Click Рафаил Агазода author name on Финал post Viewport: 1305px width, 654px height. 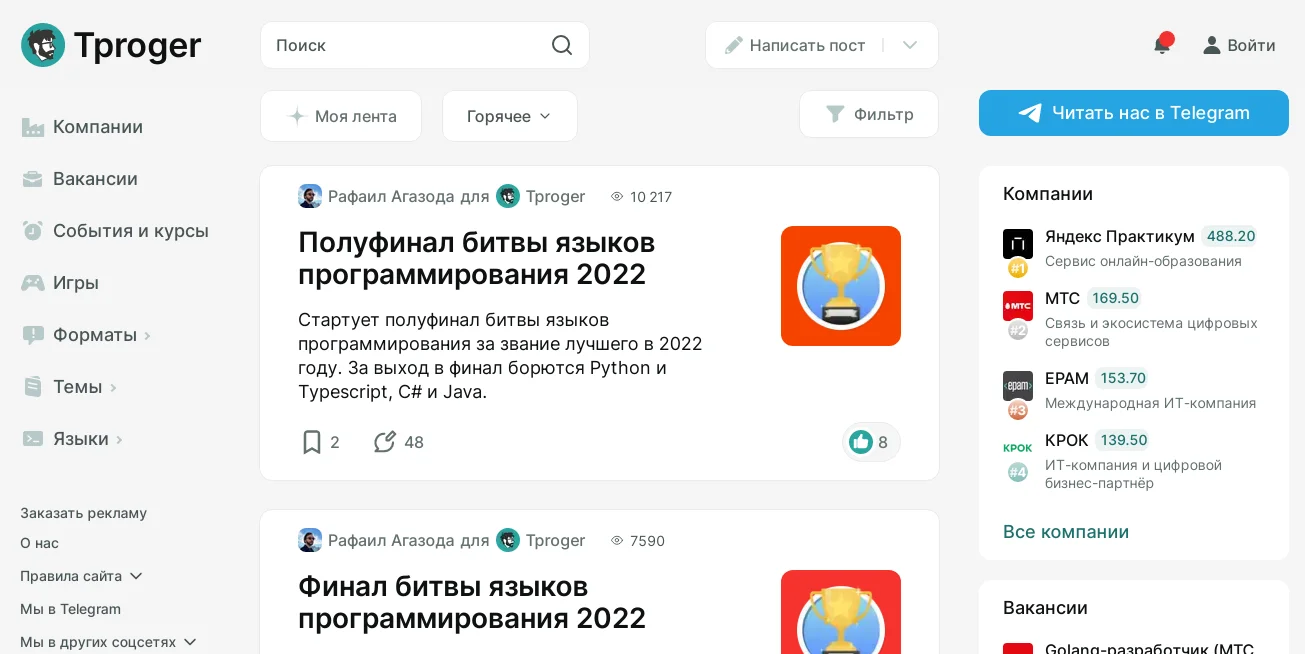[x=391, y=541]
